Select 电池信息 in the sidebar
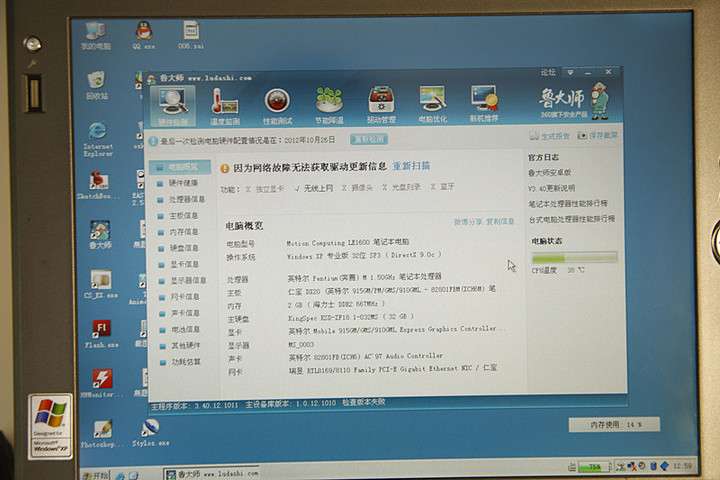Image resolution: width=720 pixels, height=480 pixels. pos(180,329)
